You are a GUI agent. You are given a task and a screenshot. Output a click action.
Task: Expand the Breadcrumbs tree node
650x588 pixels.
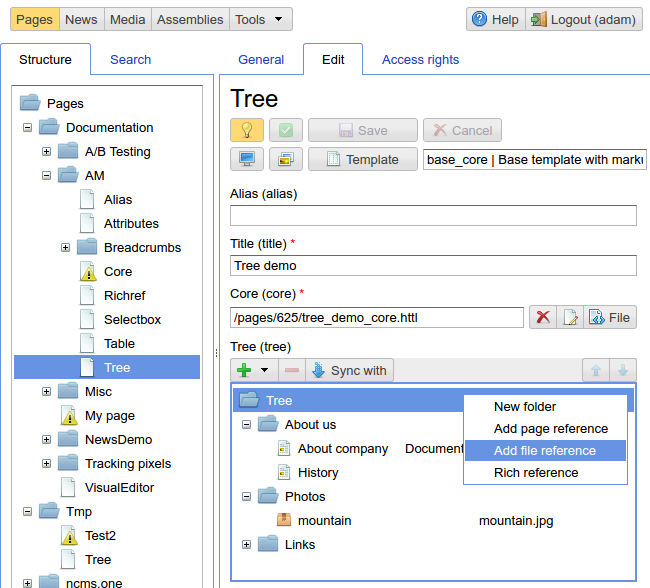(66, 248)
